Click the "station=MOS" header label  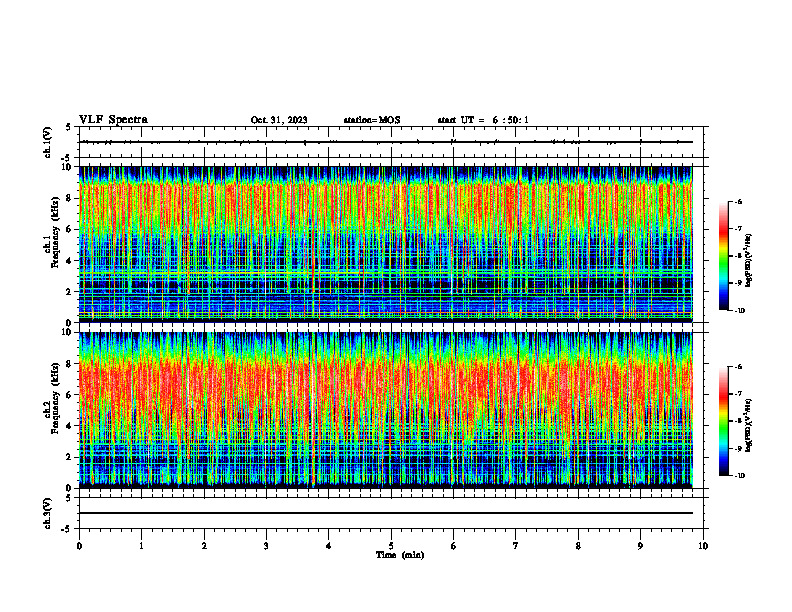(x=372, y=120)
